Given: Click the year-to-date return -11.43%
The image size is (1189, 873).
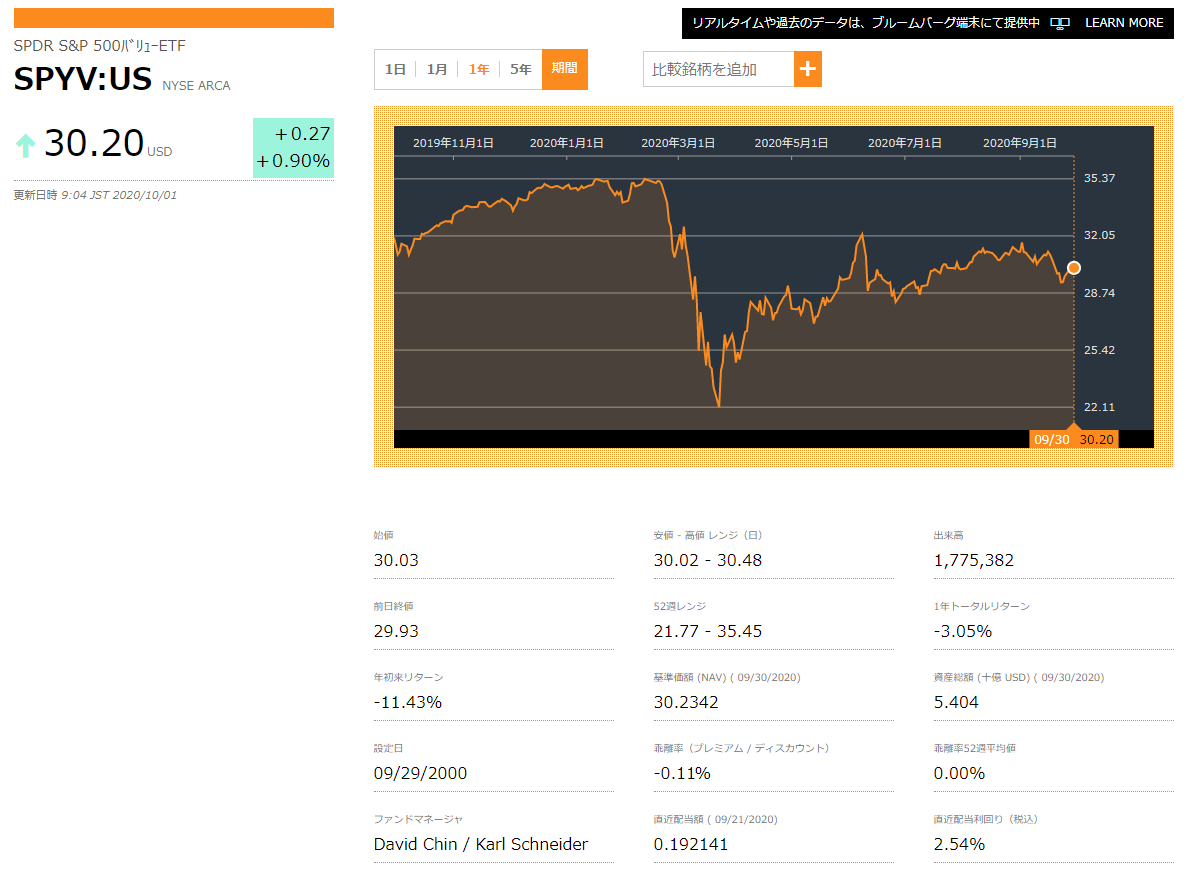Looking at the screenshot, I should coord(407,702).
